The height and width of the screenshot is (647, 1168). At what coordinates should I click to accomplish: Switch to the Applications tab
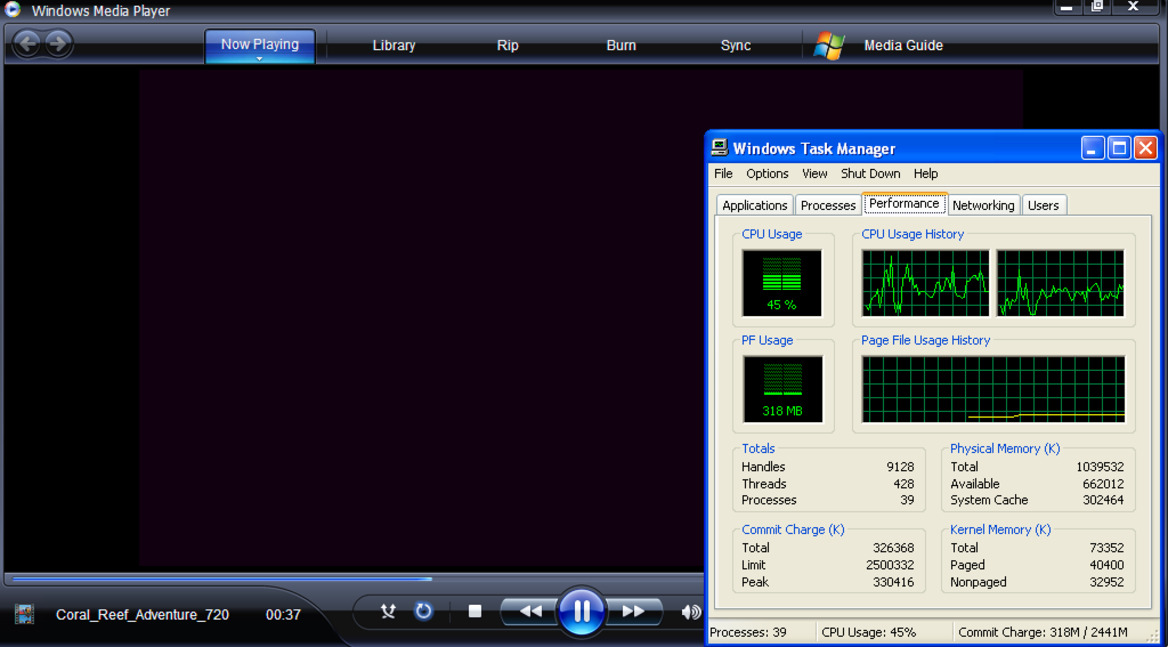point(755,205)
